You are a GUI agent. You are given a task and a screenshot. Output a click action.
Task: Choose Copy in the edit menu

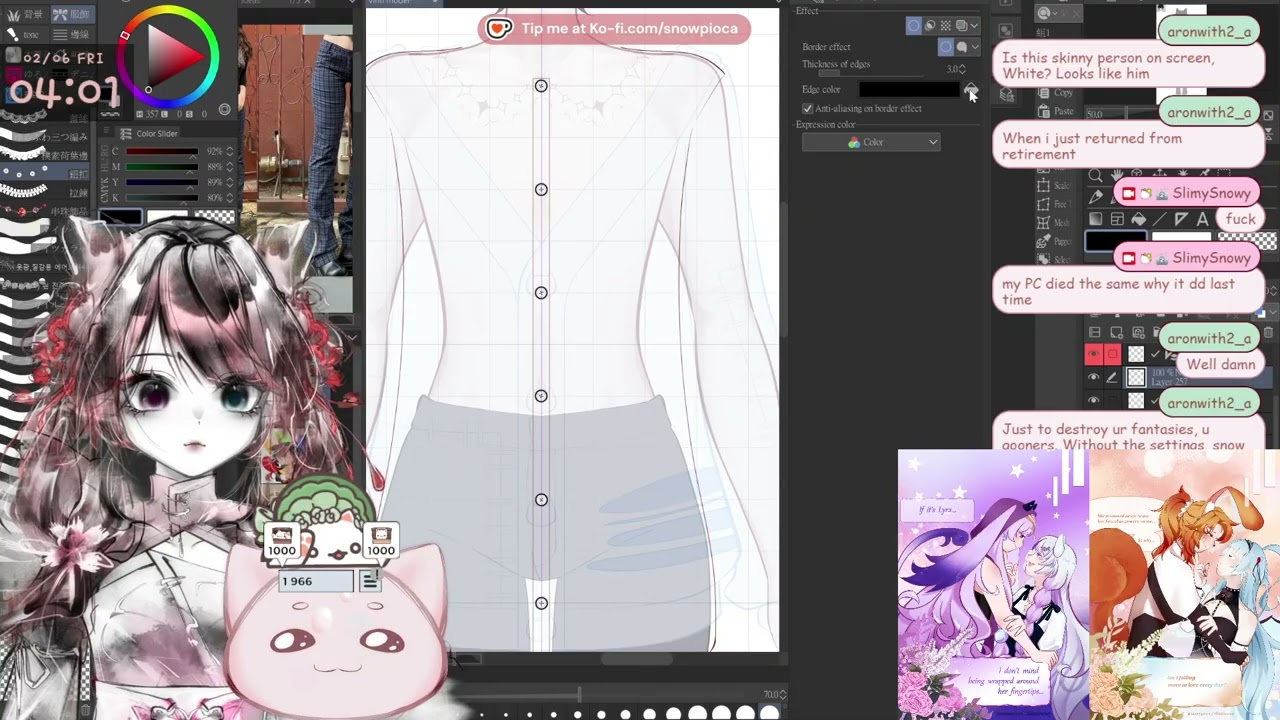pyautogui.click(x=1056, y=92)
